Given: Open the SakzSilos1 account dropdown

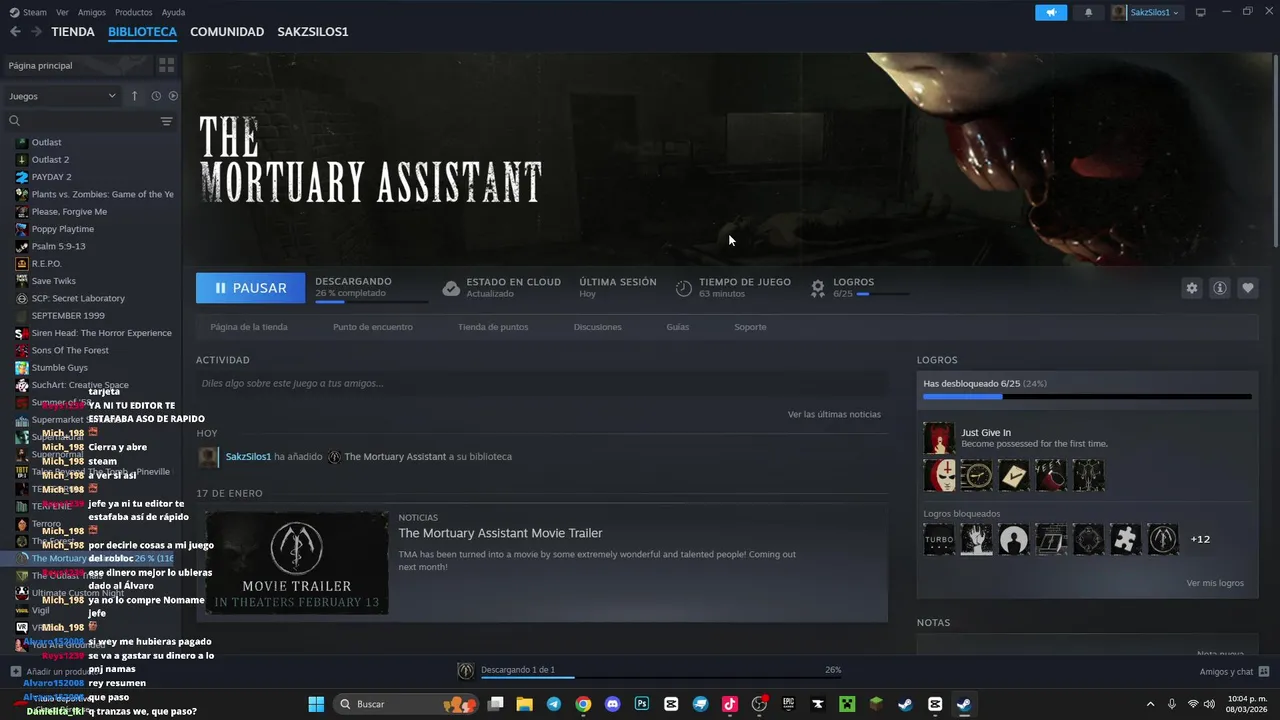Looking at the screenshot, I should click(x=1146, y=12).
